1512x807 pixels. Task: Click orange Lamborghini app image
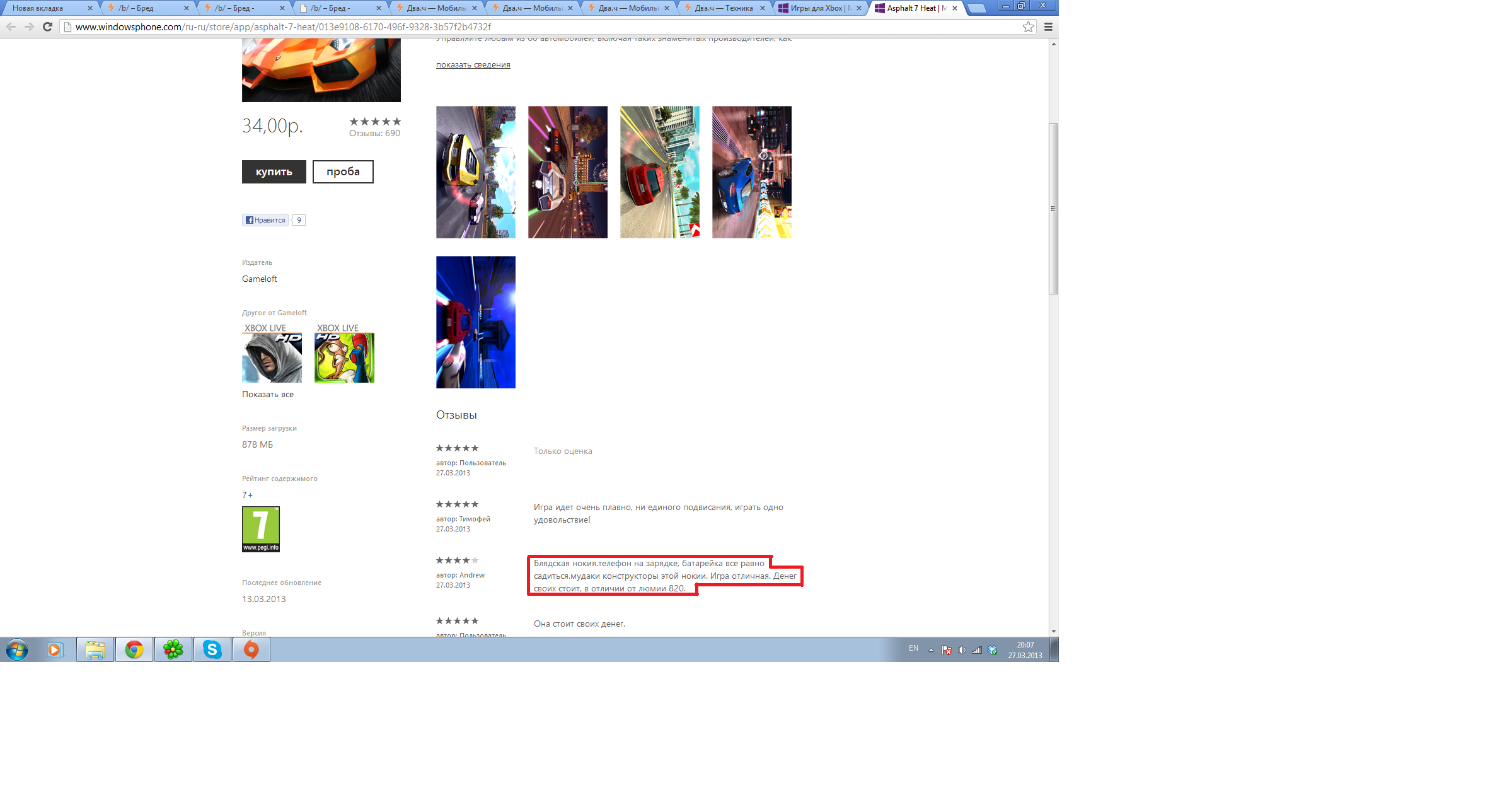coord(321,70)
